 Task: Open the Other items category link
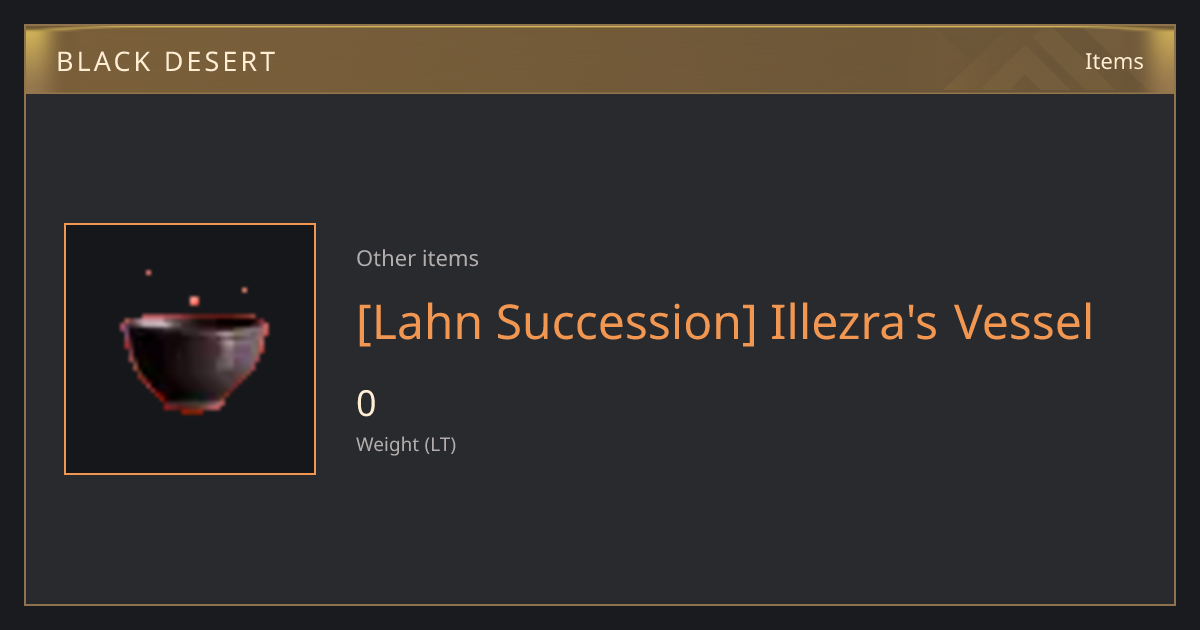(x=417, y=258)
